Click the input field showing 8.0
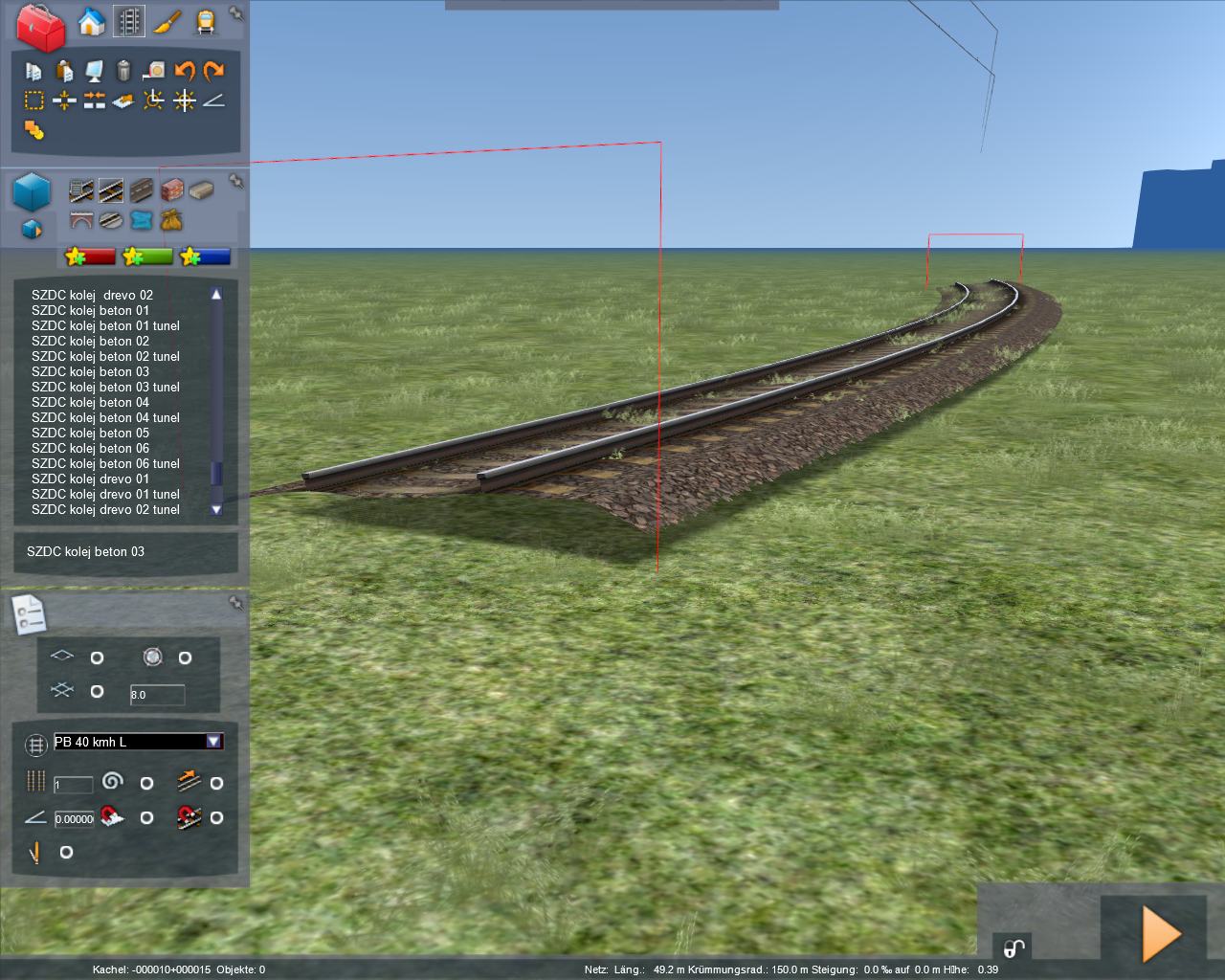This screenshot has height=980, width=1225. (x=157, y=694)
